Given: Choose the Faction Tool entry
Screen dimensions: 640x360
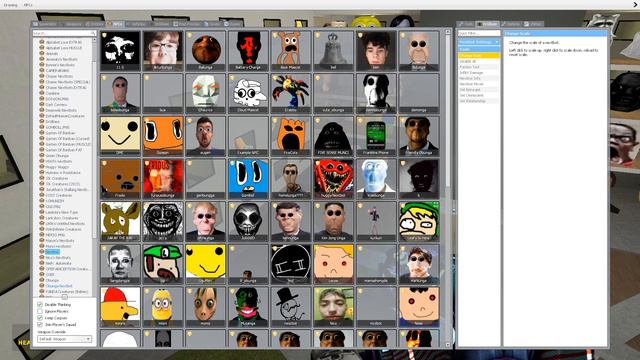Looking at the screenshot, I should [x=479, y=67].
